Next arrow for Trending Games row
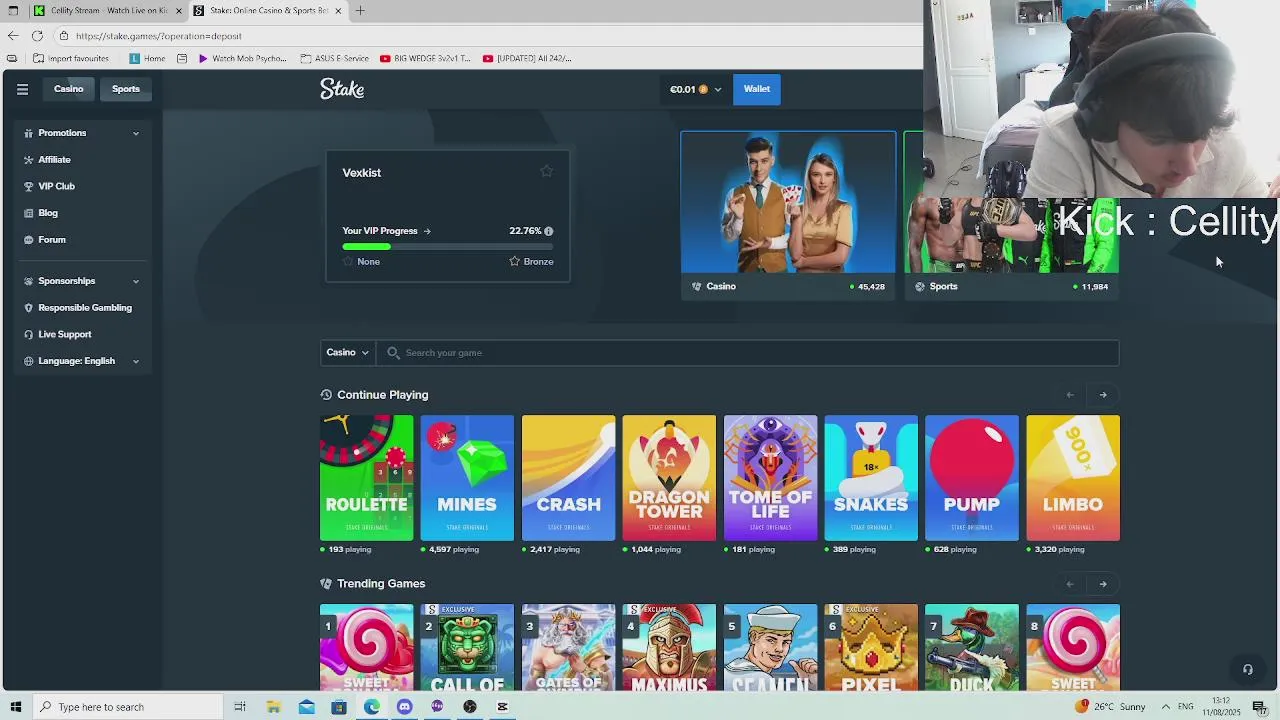Image resolution: width=1280 pixels, height=720 pixels. click(1103, 584)
